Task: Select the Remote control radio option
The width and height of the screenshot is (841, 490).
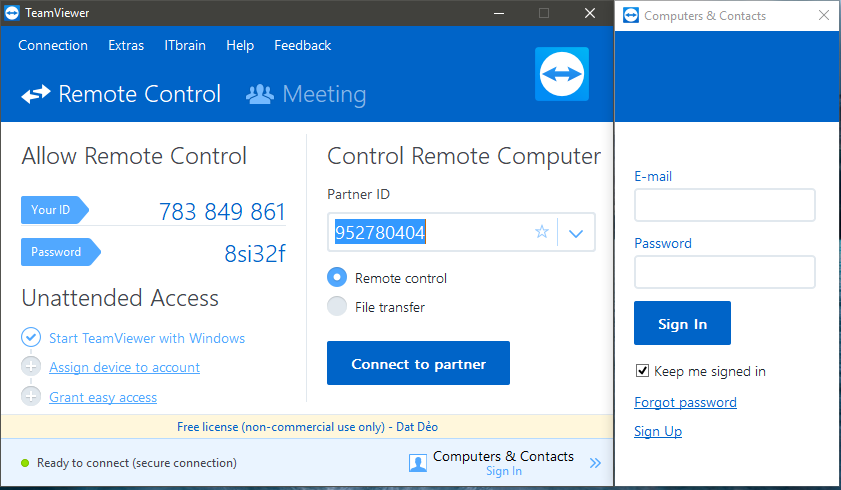Action: tap(337, 277)
